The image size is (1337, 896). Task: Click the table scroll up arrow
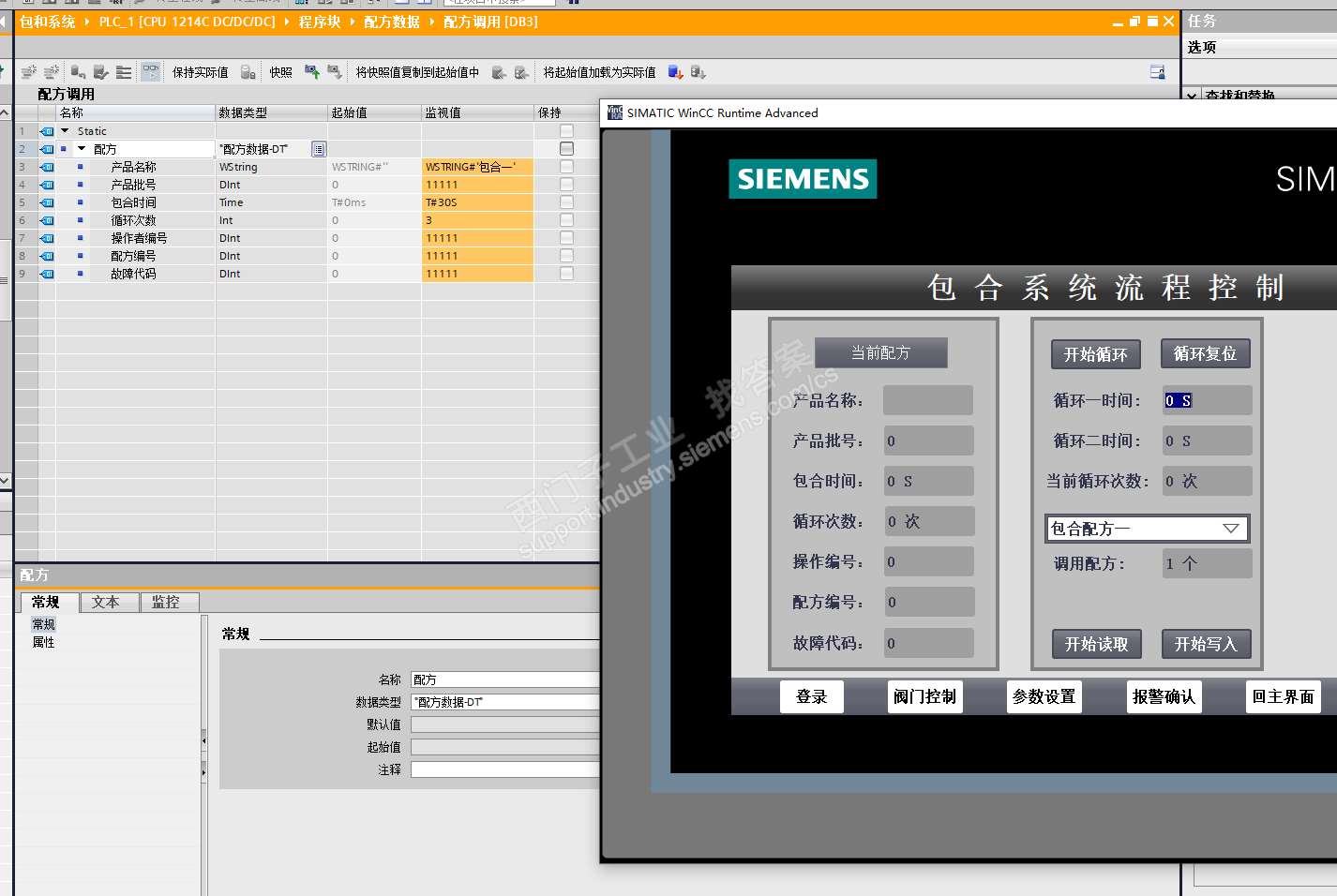6,112
